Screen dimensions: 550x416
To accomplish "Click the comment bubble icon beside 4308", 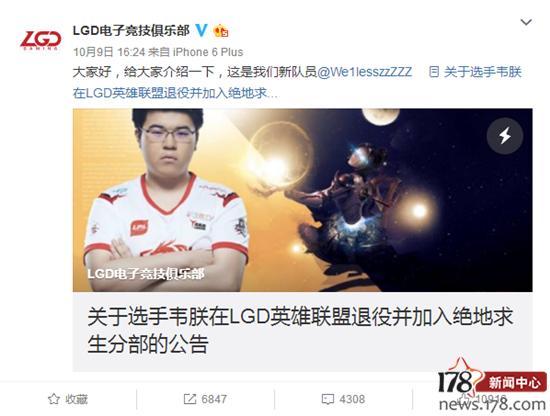I will tap(328, 399).
